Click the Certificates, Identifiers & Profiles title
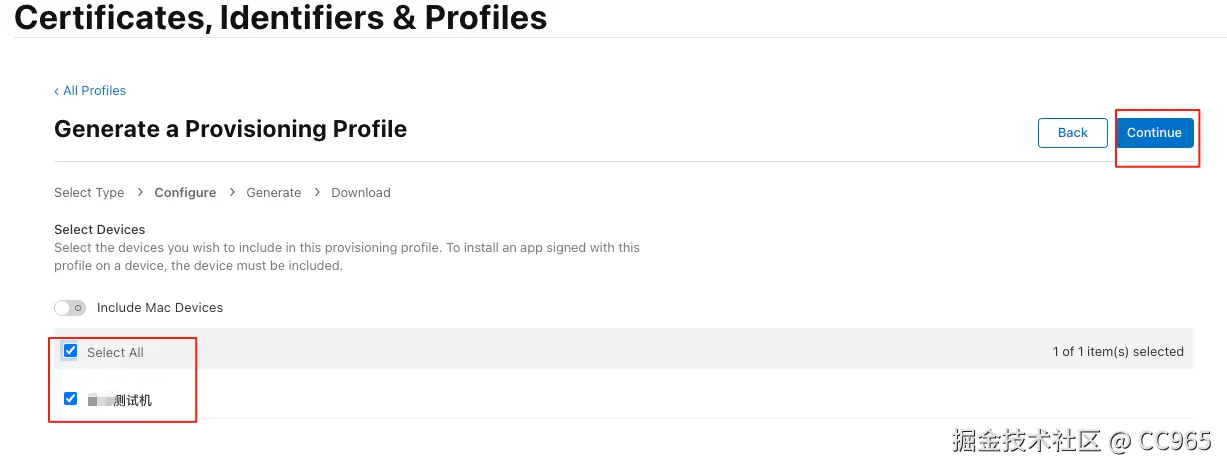 [x=281, y=17]
